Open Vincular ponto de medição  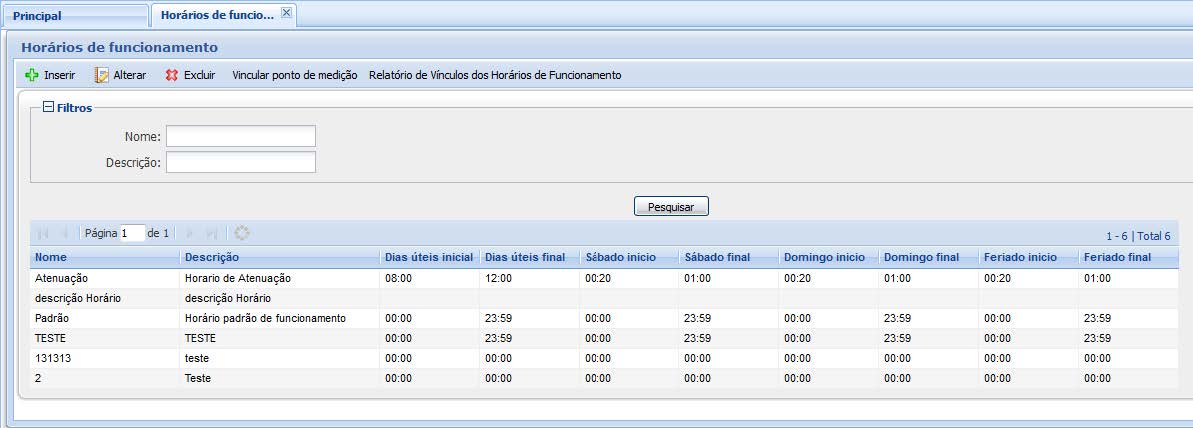pos(294,75)
